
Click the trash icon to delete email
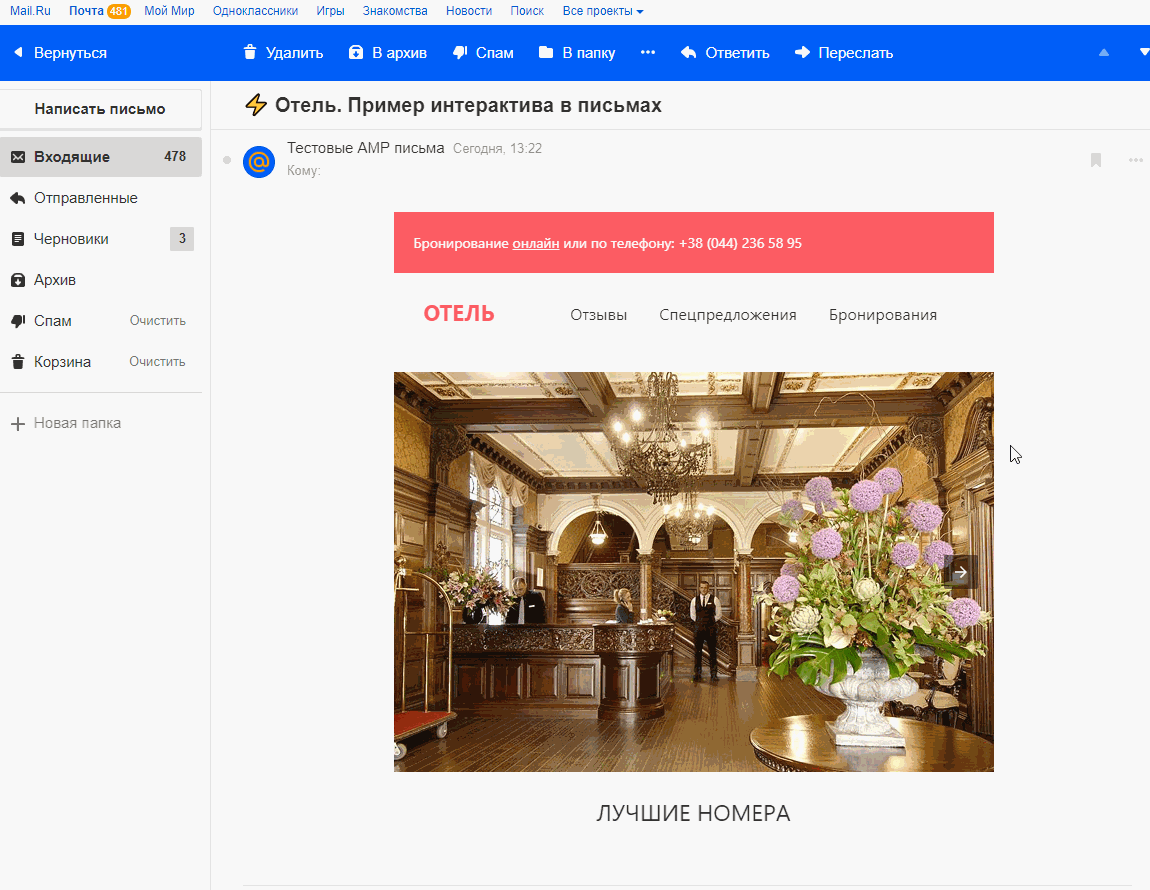(x=250, y=53)
